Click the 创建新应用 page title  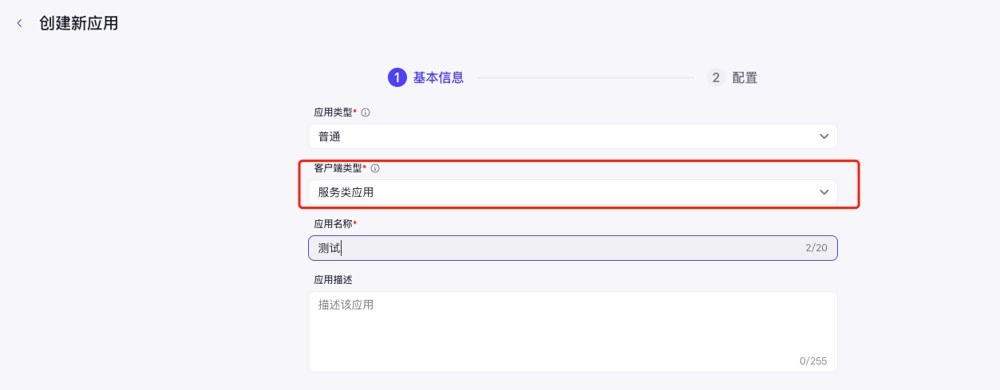(x=78, y=24)
